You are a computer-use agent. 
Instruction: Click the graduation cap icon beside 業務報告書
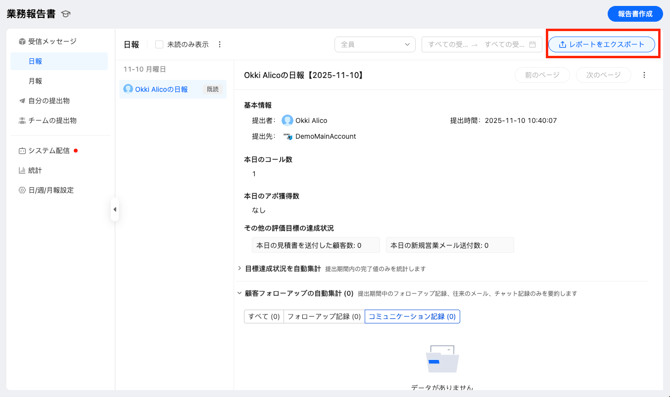(x=65, y=14)
